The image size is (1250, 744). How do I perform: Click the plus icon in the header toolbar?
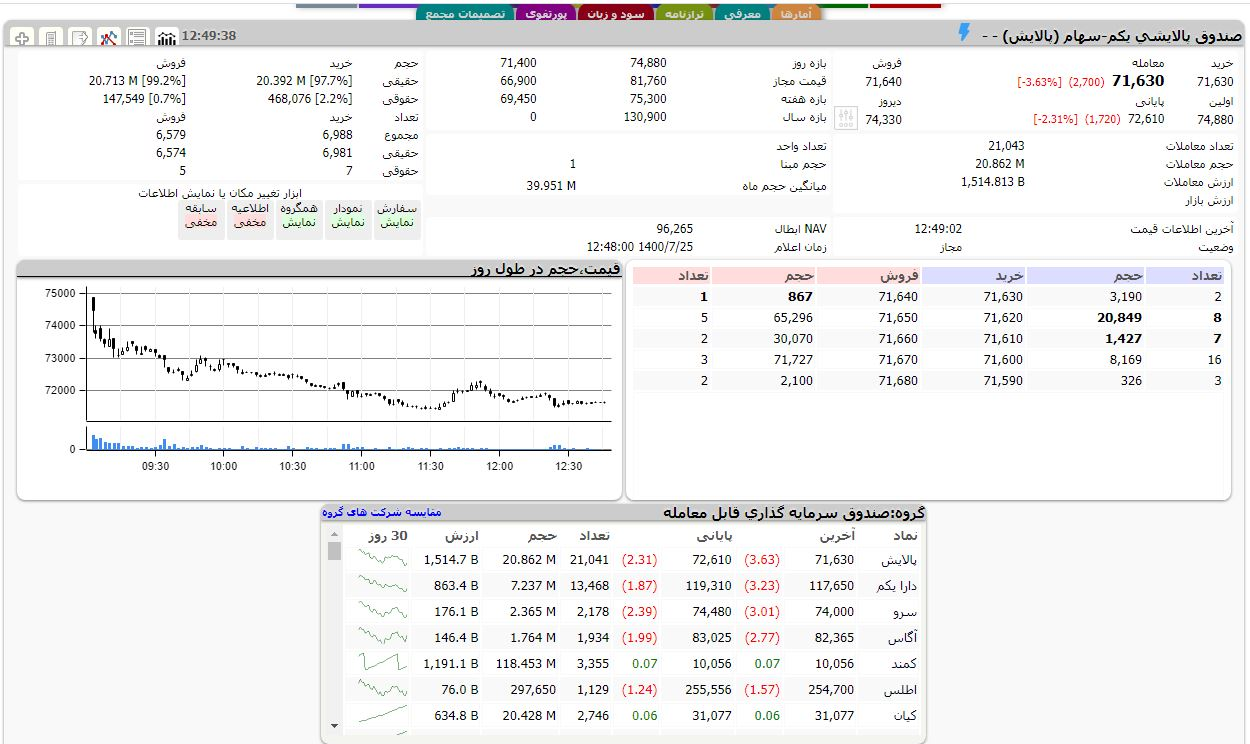pyautogui.click(x=22, y=38)
